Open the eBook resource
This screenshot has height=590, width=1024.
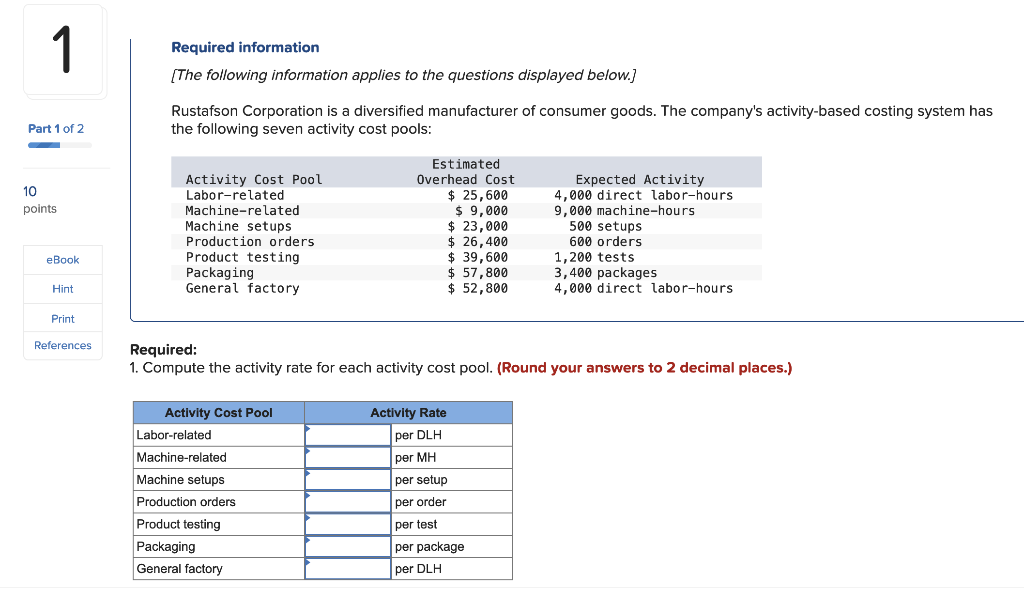click(62, 259)
